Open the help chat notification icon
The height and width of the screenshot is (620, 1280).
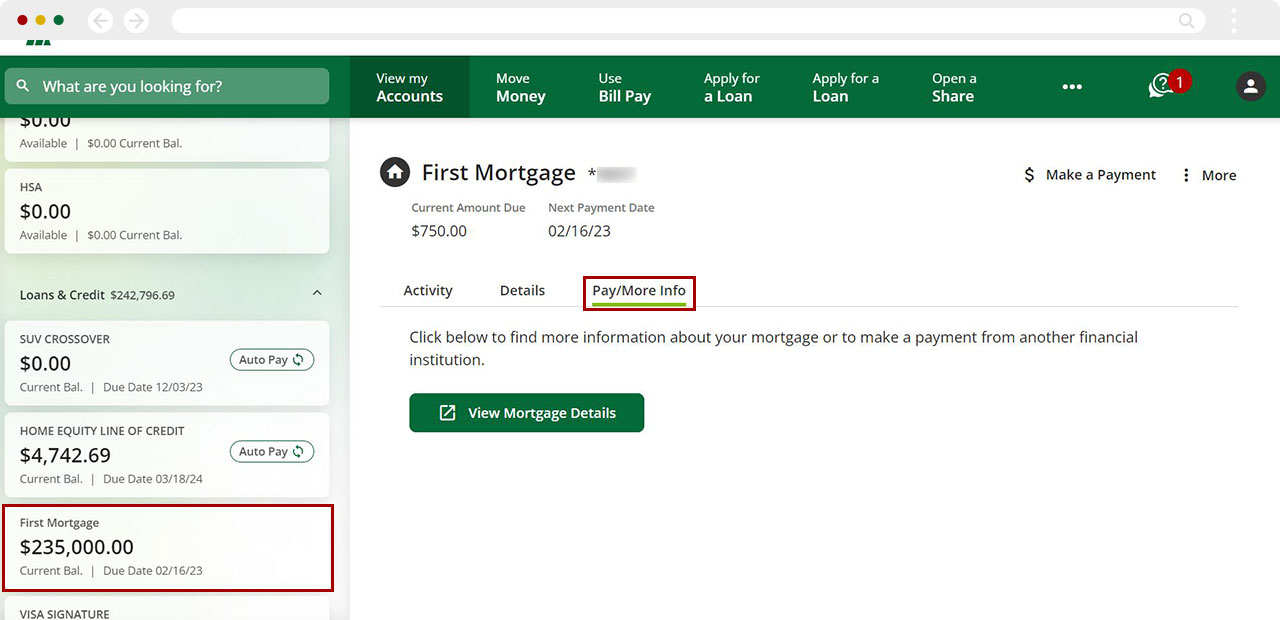coord(1161,86)
